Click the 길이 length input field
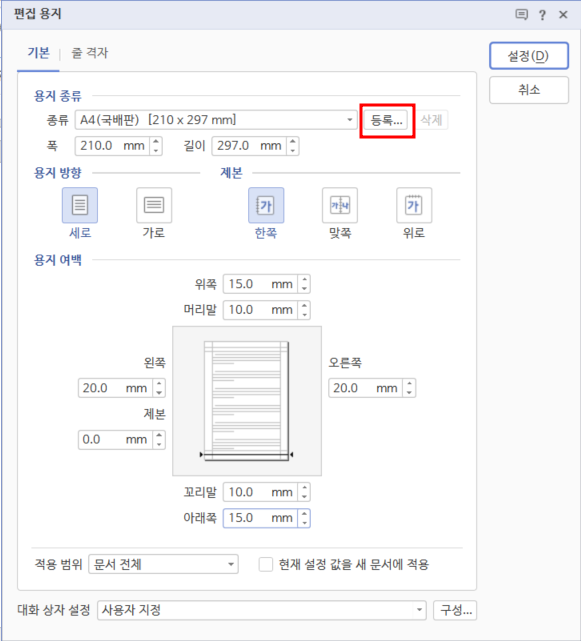The image size is (581, 641). (250, 146)
